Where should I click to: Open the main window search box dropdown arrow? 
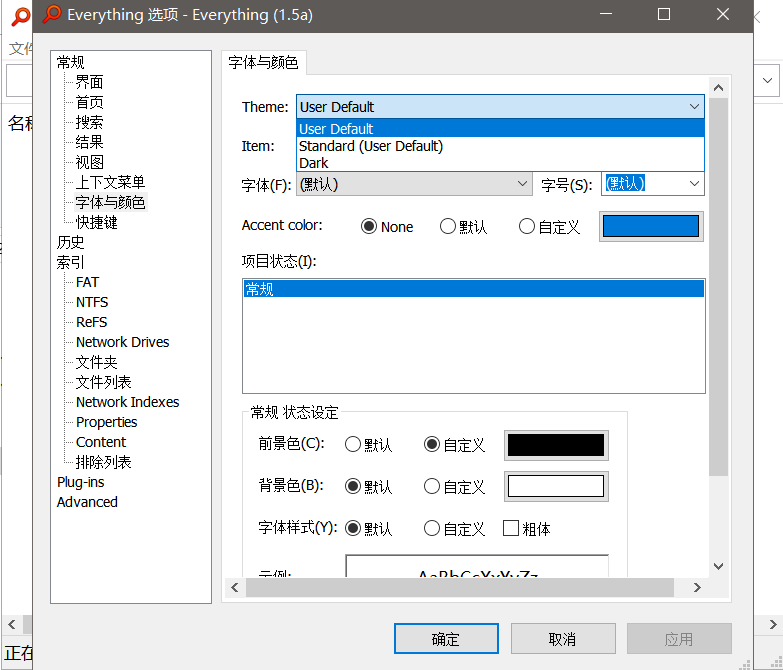click(768, 80)
